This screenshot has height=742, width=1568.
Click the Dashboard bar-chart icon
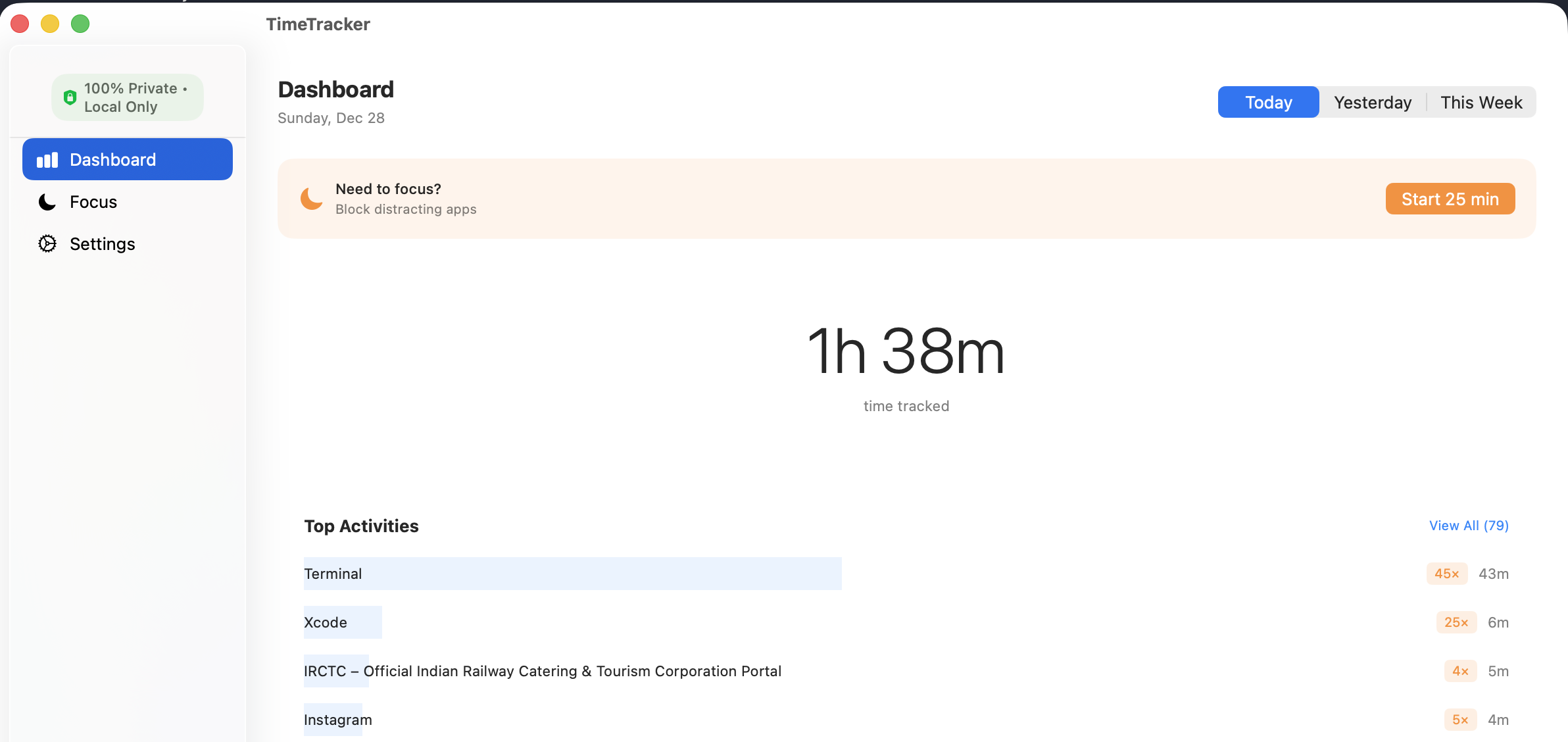(x=47, y=159)
